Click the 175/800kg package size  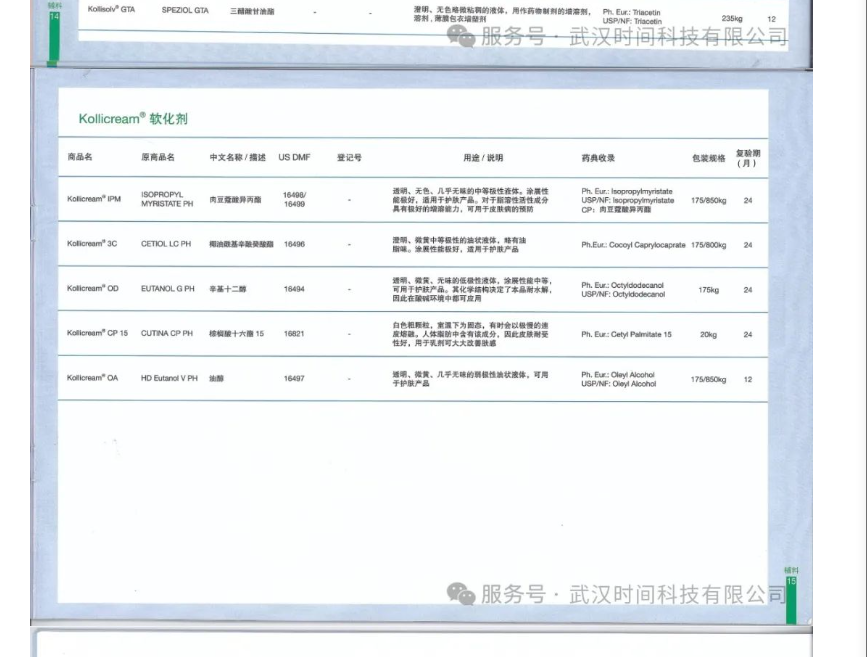(x=708, y=245)
